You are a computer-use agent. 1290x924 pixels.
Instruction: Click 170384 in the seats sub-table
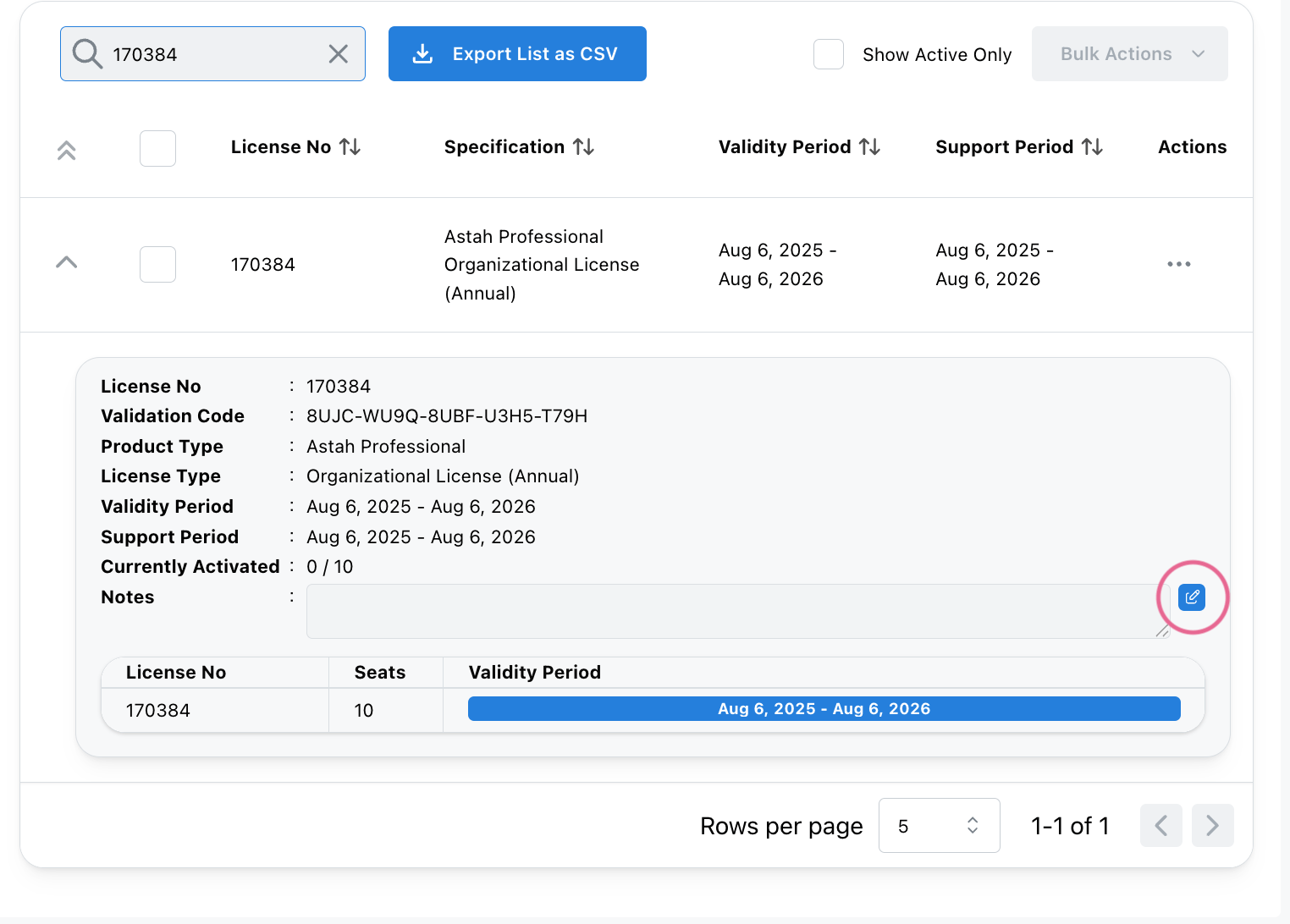tap(158, 711)
